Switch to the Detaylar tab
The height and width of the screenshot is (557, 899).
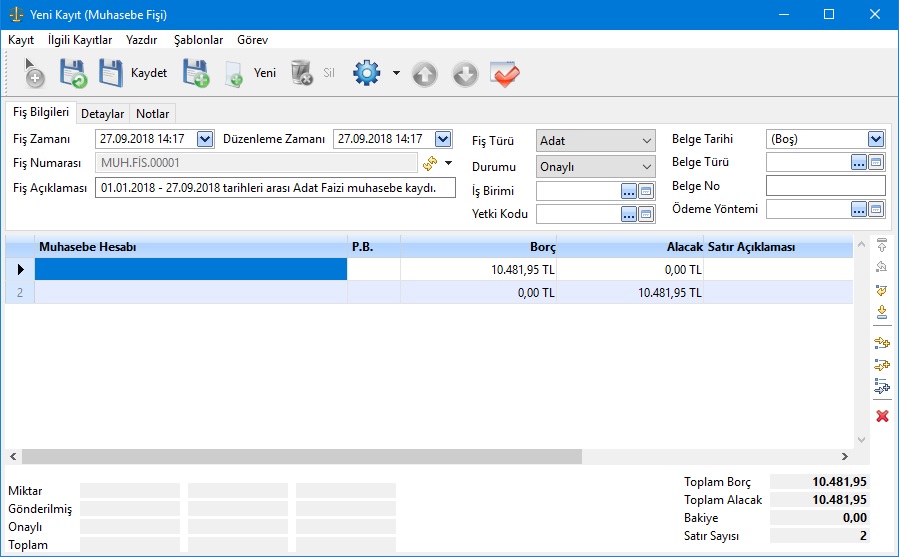(103, 113)
